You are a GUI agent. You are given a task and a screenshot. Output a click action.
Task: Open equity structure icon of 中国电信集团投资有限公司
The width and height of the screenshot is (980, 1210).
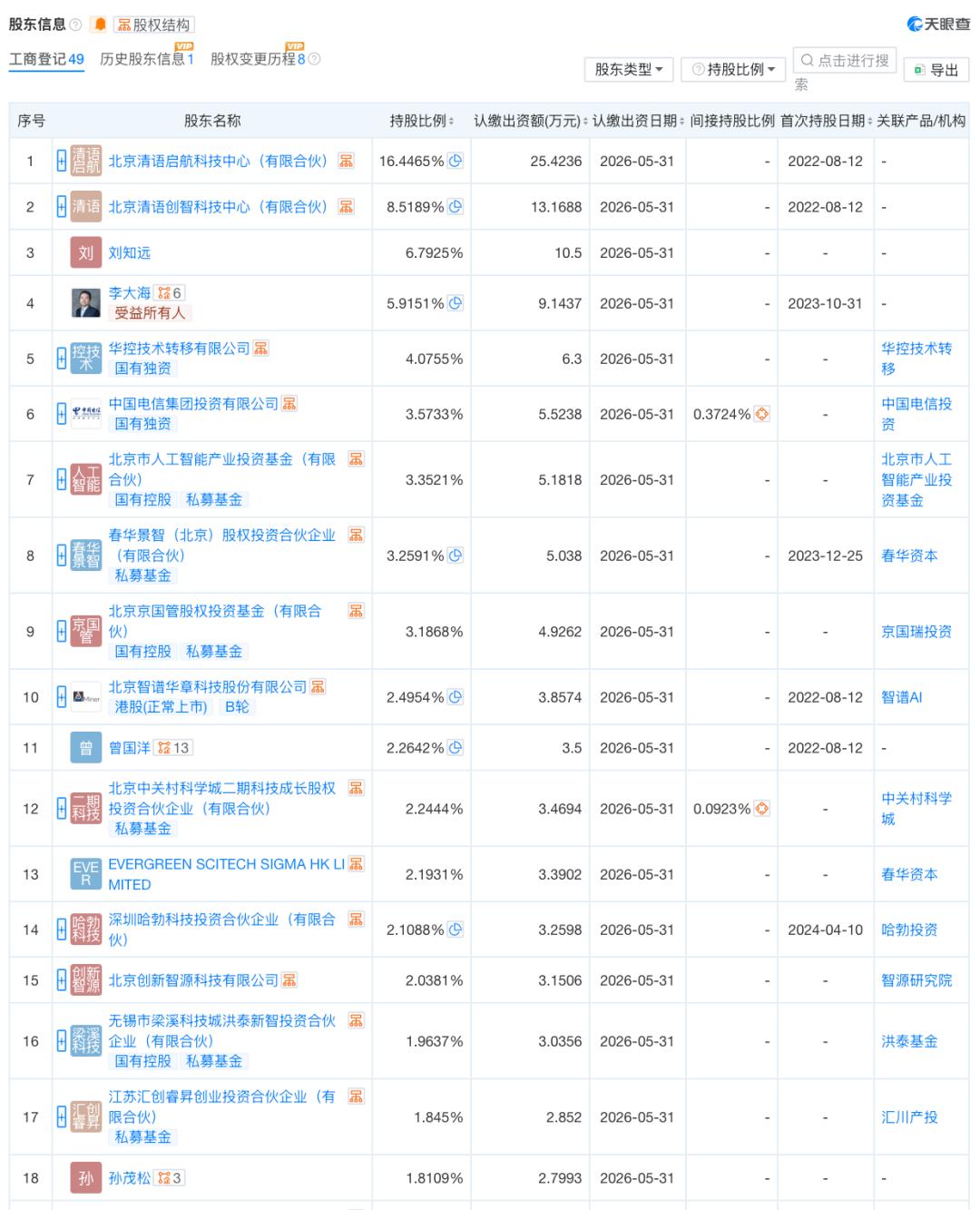[x=289, y=404]
